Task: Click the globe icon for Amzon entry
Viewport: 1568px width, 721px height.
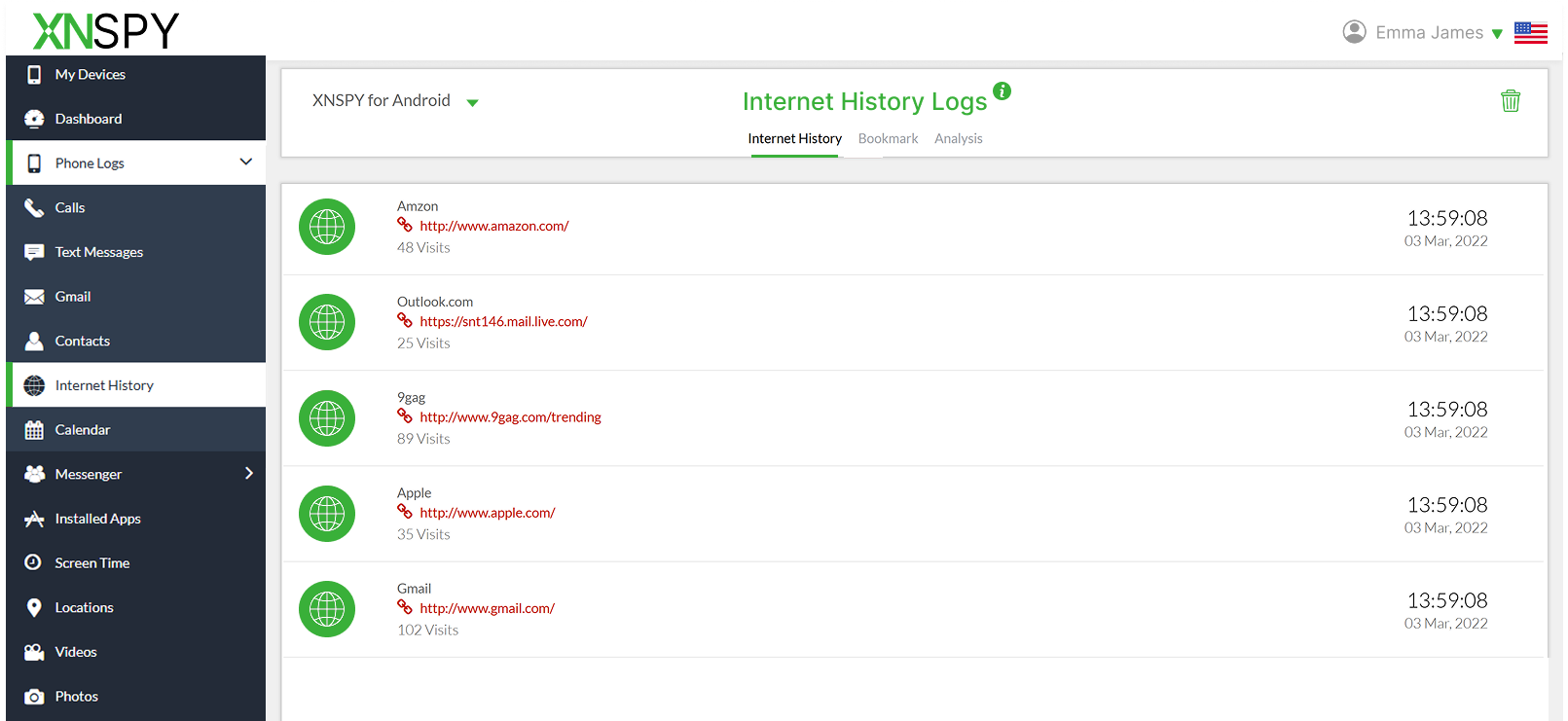Action: (327, 227)
